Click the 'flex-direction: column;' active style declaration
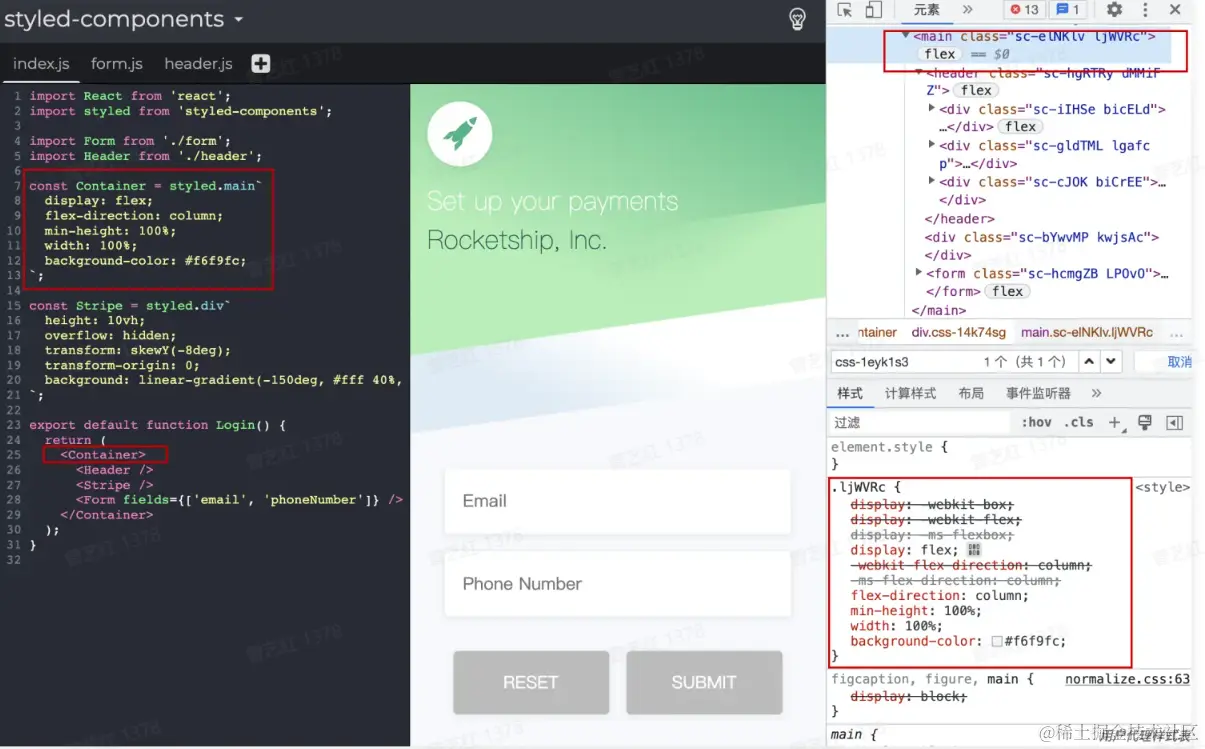Screen dimensions: 1205x749 (x=939, y=596)
